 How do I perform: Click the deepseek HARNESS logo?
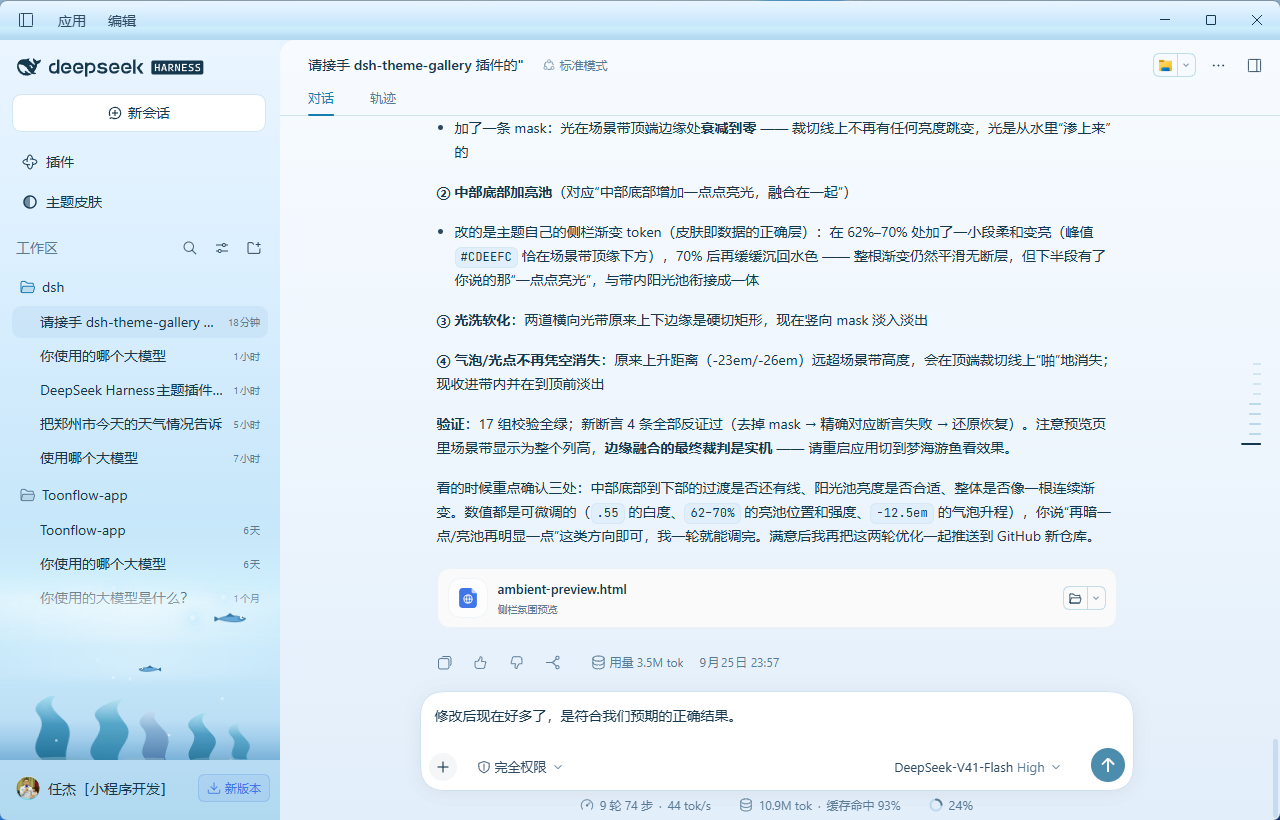[x=110, y=67]
